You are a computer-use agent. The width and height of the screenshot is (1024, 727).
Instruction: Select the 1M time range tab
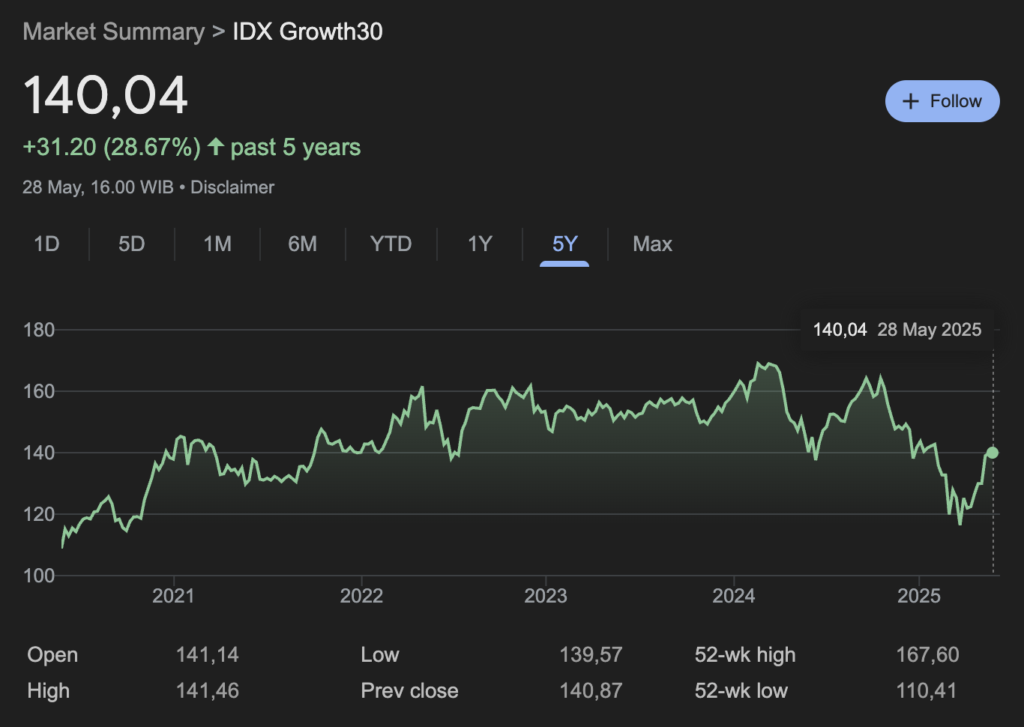(x=217, y=244)
